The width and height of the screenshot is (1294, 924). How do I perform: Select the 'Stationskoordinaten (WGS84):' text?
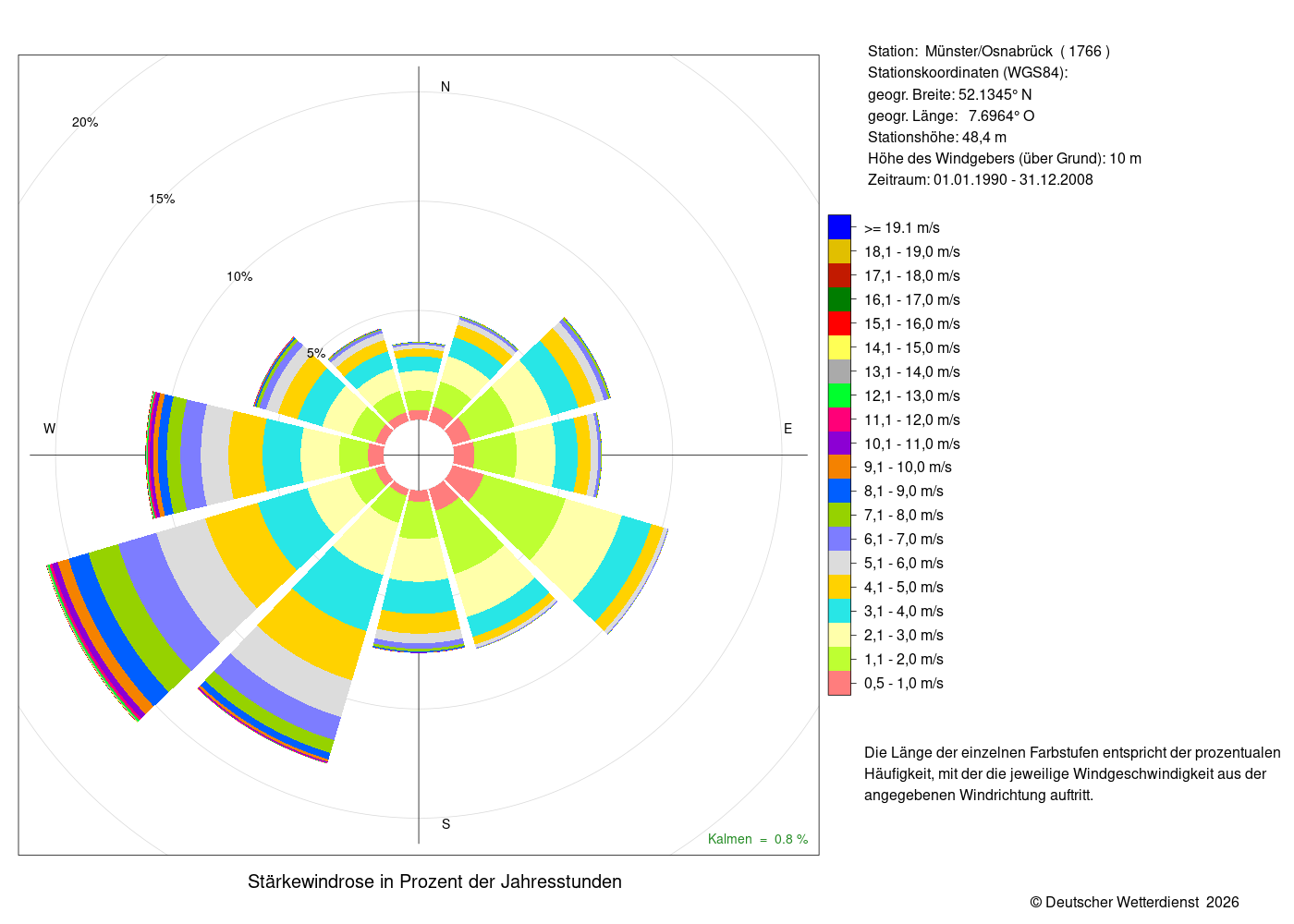click(x=968, y=73)
